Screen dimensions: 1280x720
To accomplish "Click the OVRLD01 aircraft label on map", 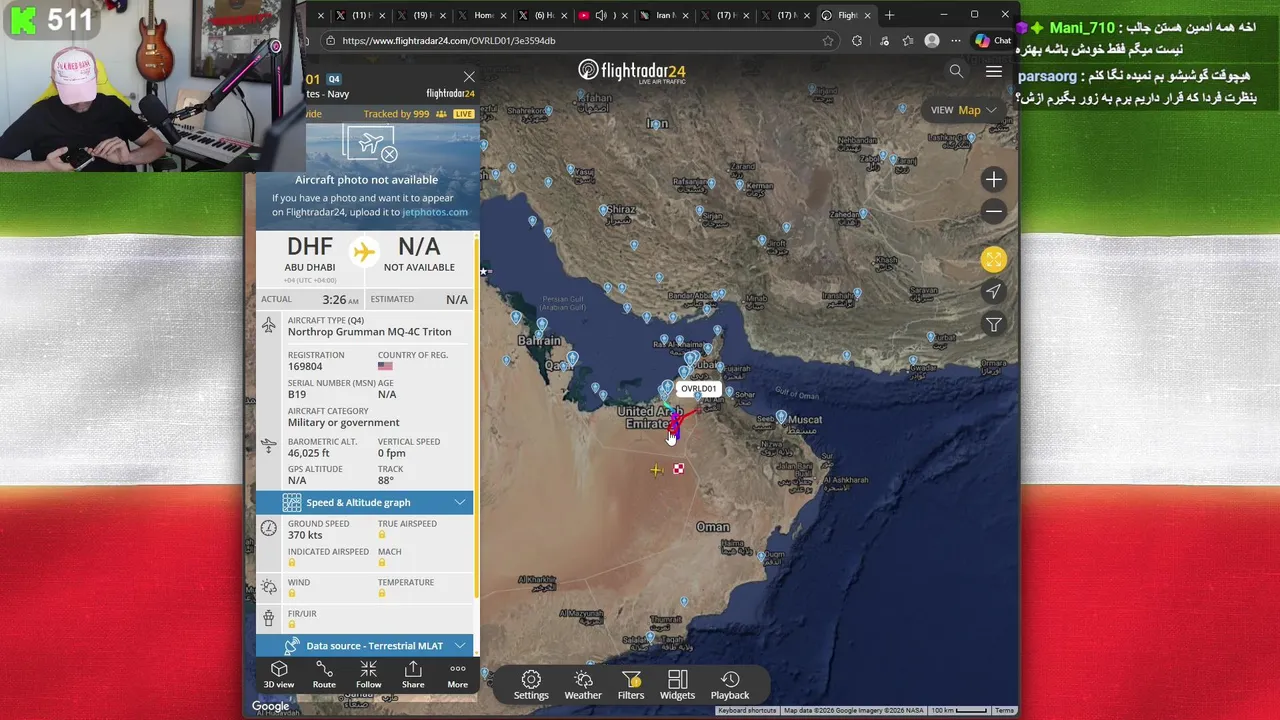I will (x=698, y=389).
